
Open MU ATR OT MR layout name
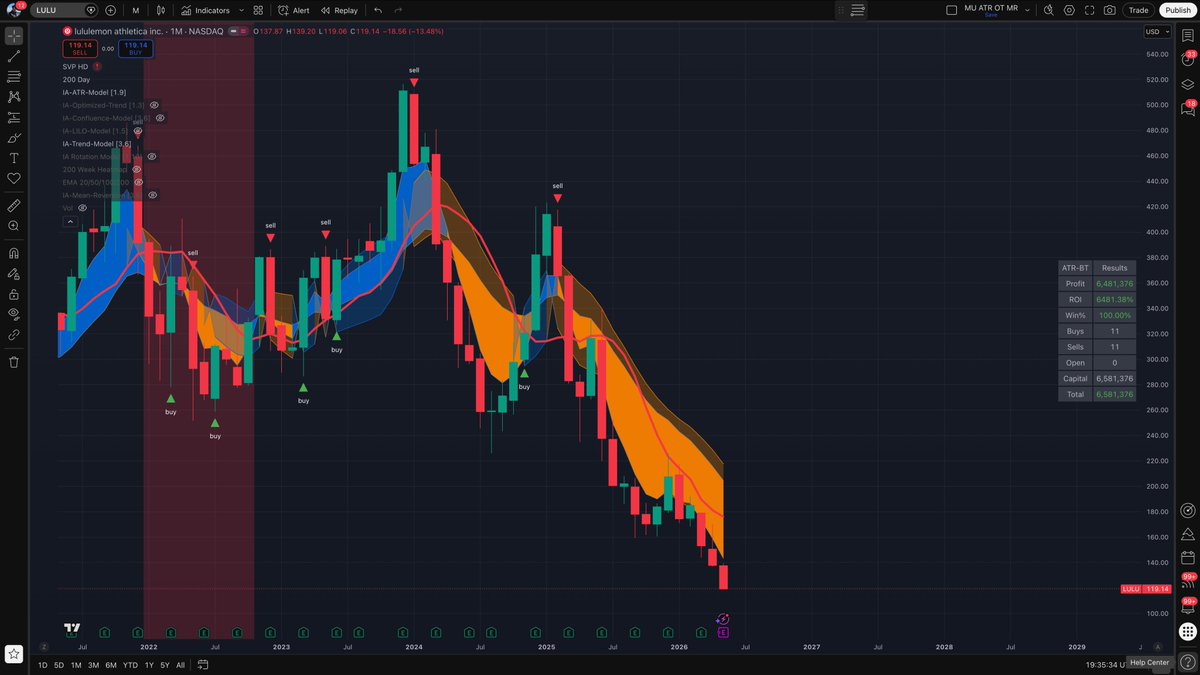click(x=991, y=8)
